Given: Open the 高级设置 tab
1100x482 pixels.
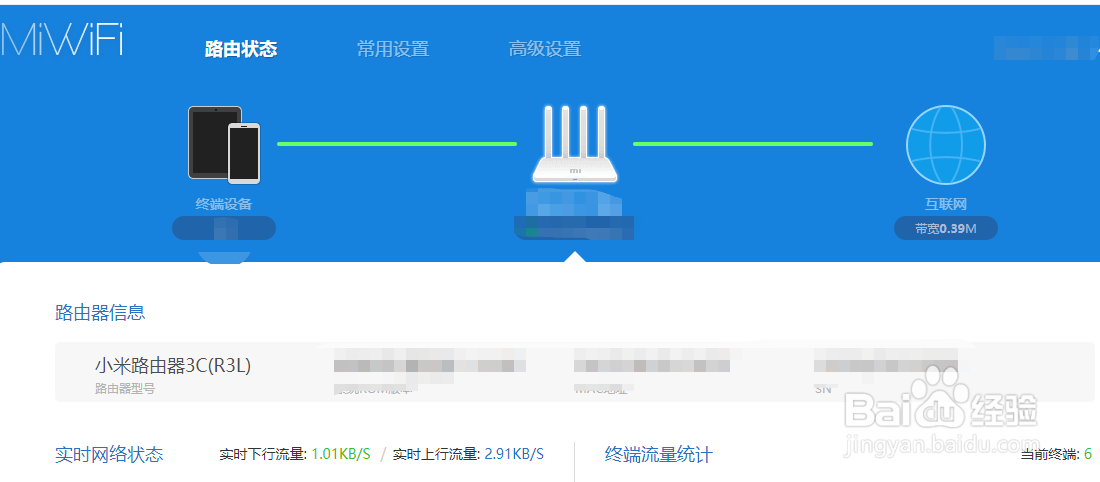Looking at the screenshot, I should point(545,49).
